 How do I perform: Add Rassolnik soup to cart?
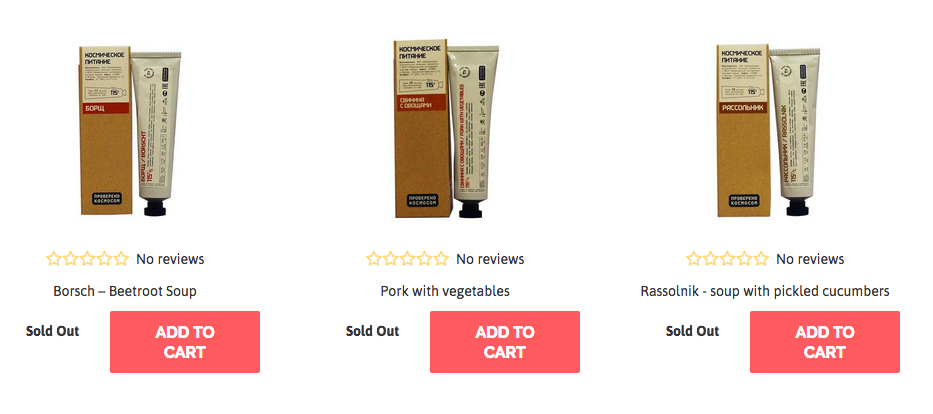click(825, 342)
